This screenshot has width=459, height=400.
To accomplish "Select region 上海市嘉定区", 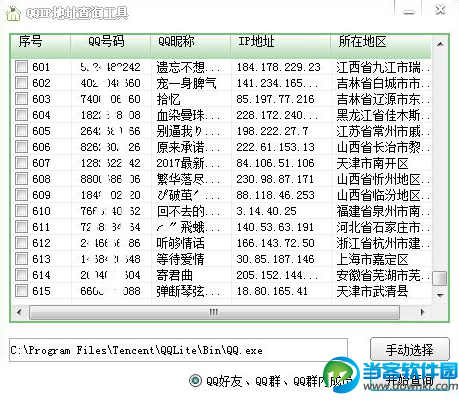I will tap(372, 259).
